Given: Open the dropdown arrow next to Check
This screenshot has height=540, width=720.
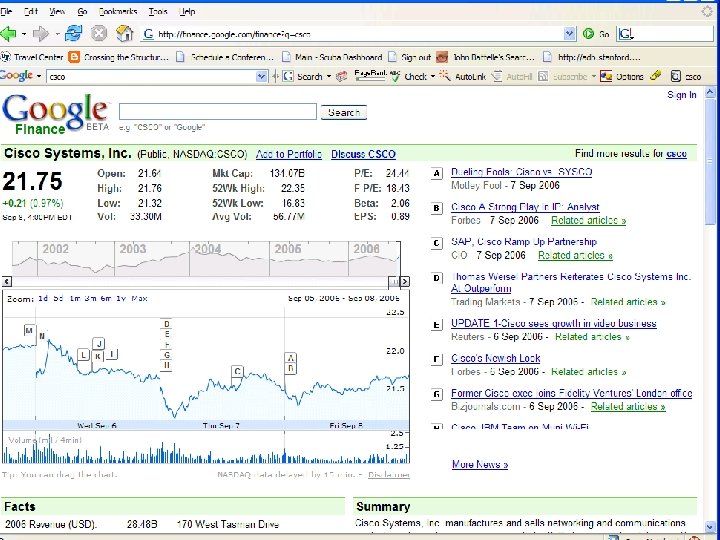Looking at the screenshot, I should (433, 76).
